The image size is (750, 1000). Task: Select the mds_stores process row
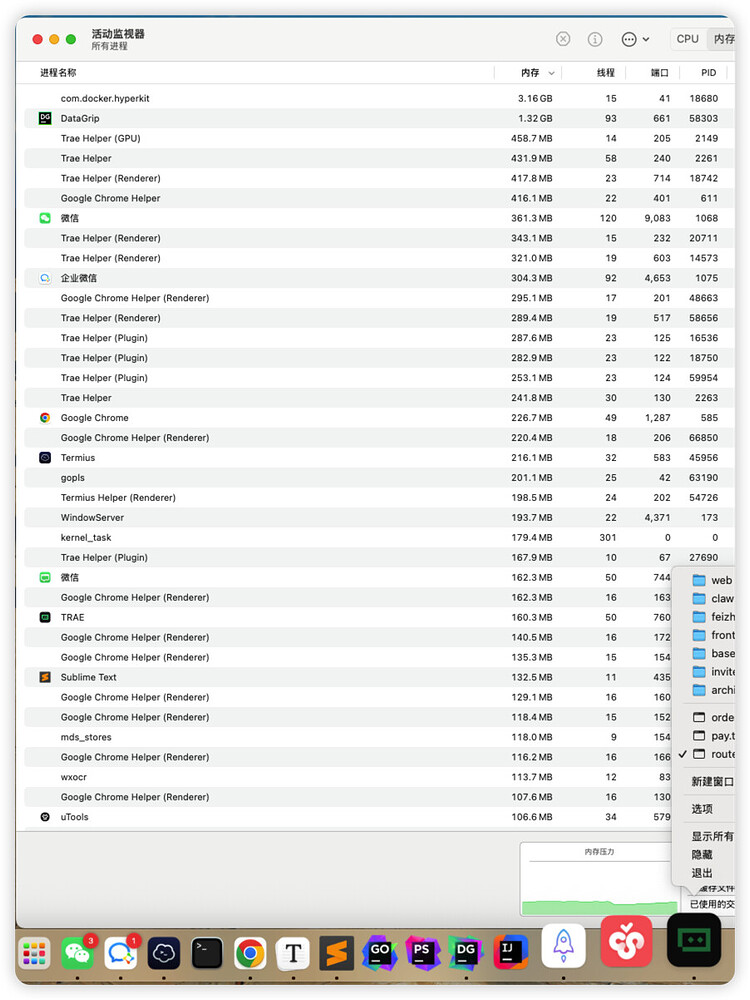pos(348,737)
